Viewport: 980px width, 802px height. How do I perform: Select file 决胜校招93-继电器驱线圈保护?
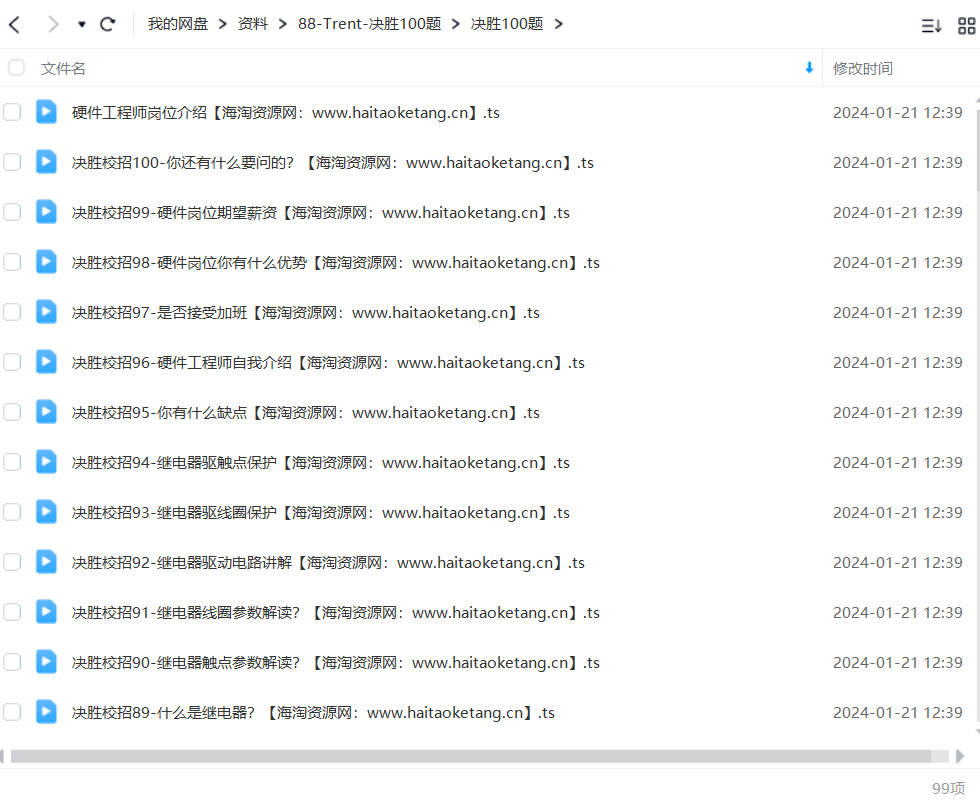pyautogui.click(x=321, y=513)
